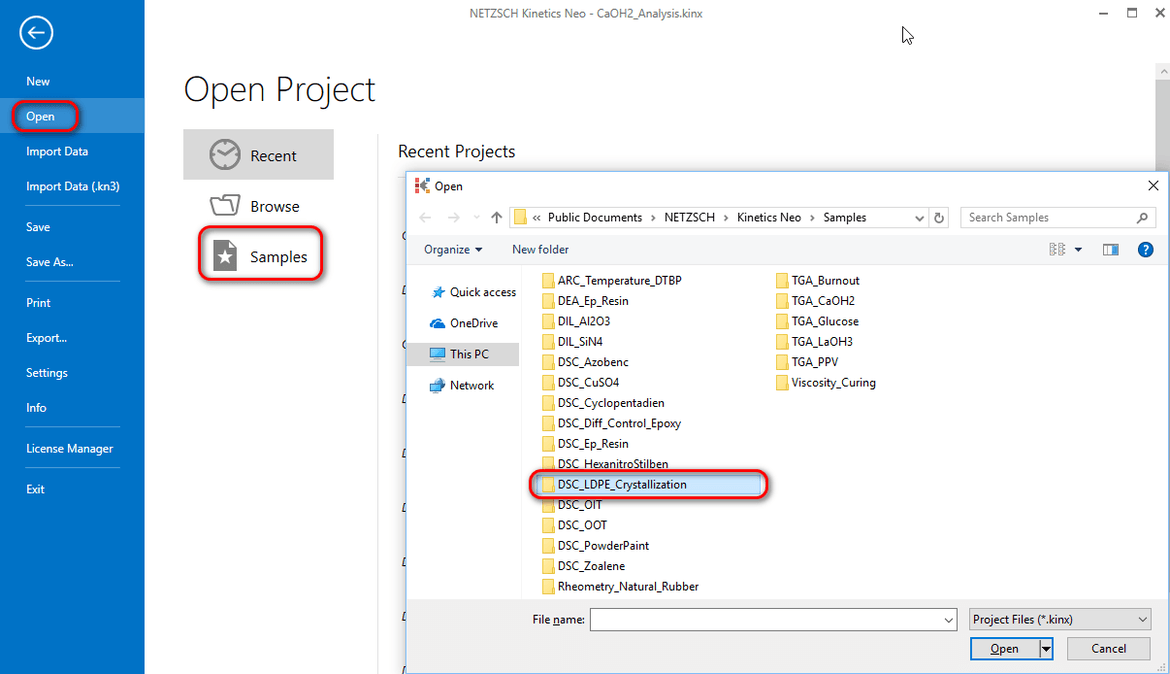Open the dialog Help button
1170x674 pixels.
pos(1145,249)
